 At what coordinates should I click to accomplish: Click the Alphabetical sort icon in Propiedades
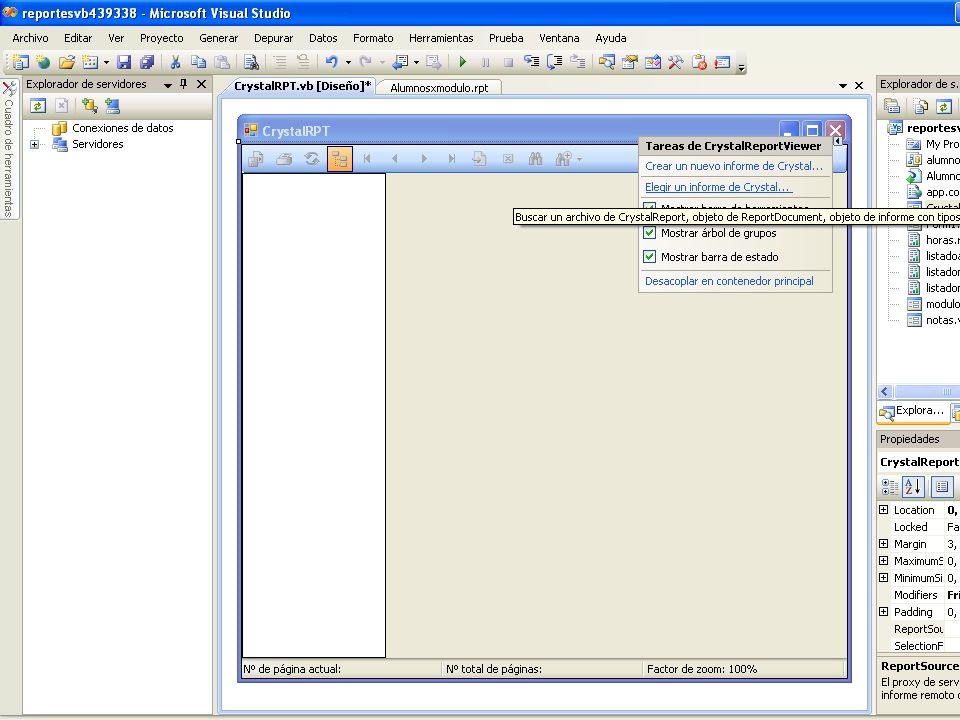pyautogui.click(x=913, y=487)
